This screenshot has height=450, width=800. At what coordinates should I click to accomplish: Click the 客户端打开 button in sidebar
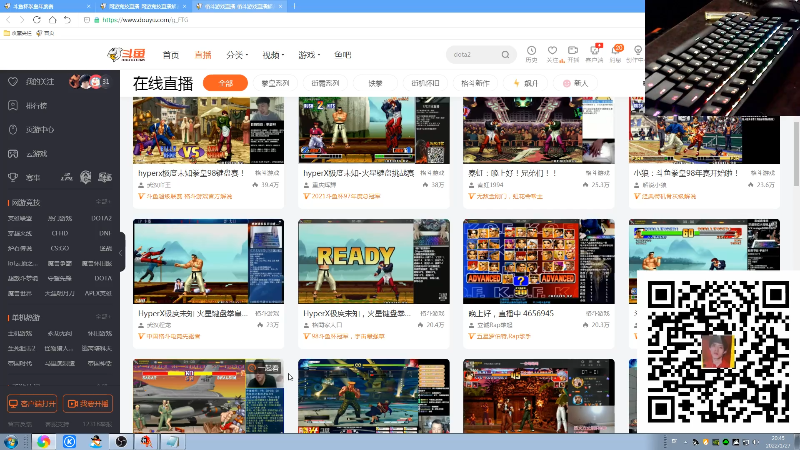coord(32,404)
